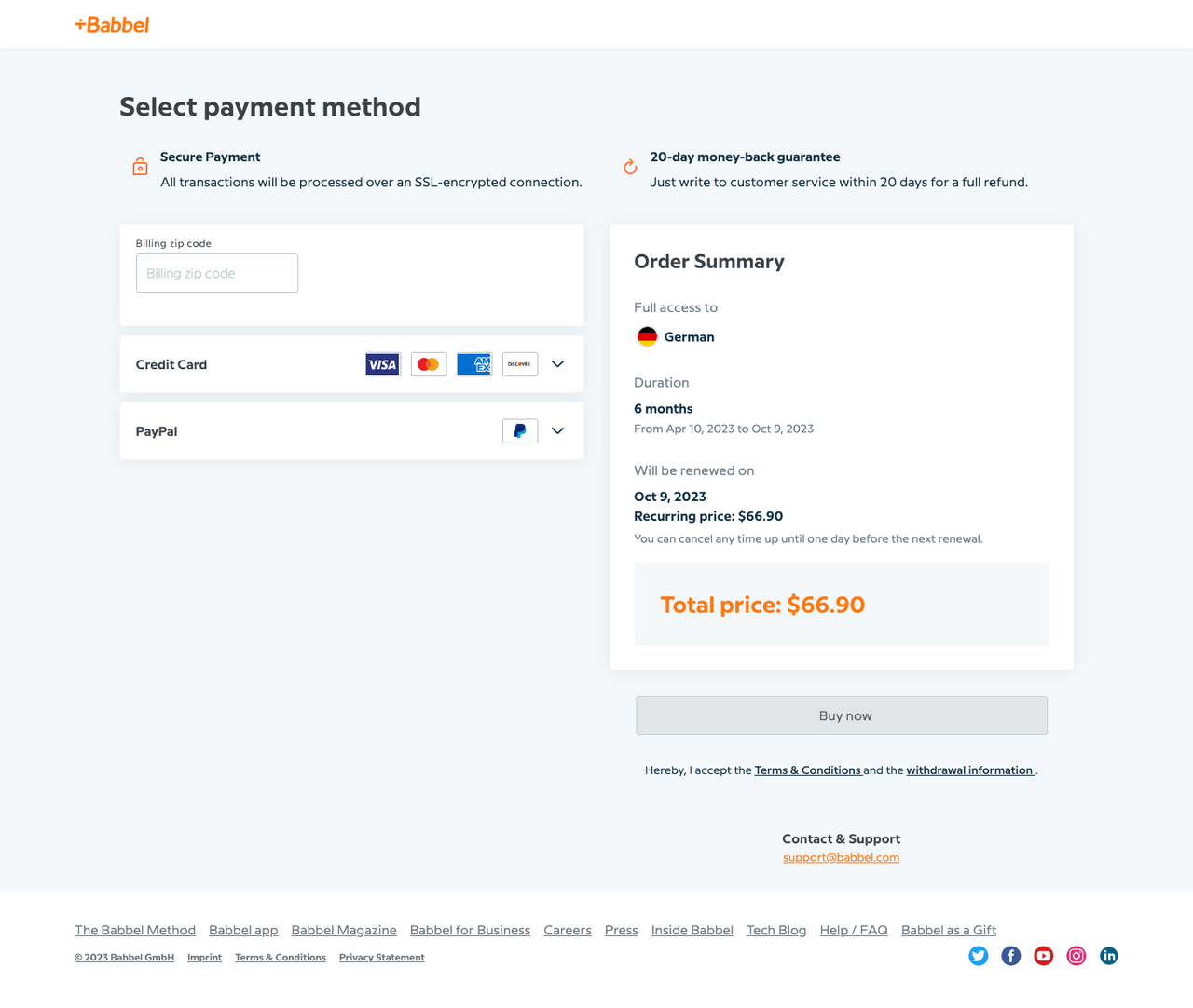Open the Babbel for Business page
Screen dimensions: 1193x1008
(x=470, y=930)
